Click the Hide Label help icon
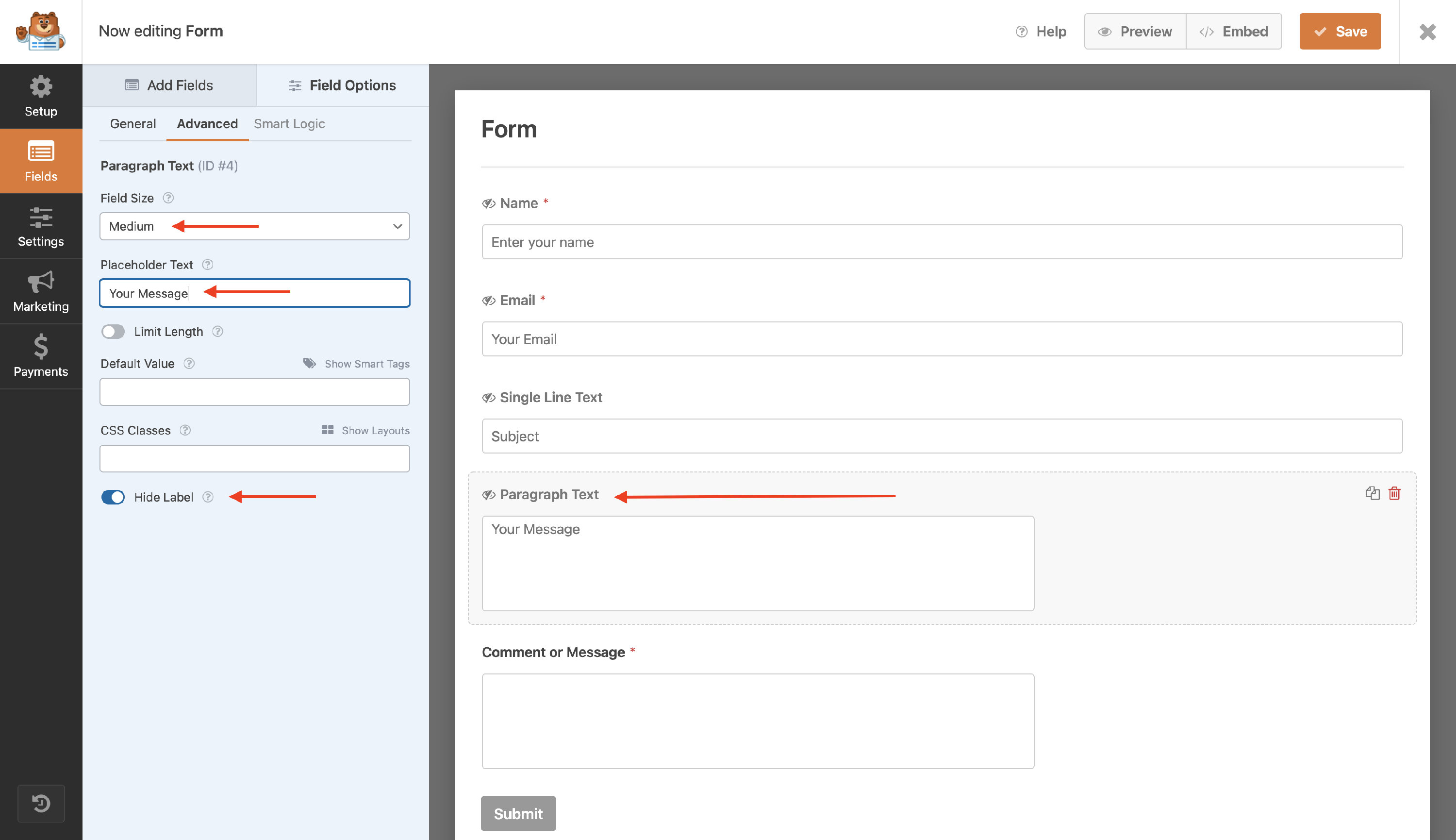Image resolution: width=1456 pixels, height=840 pixels. 208,497
